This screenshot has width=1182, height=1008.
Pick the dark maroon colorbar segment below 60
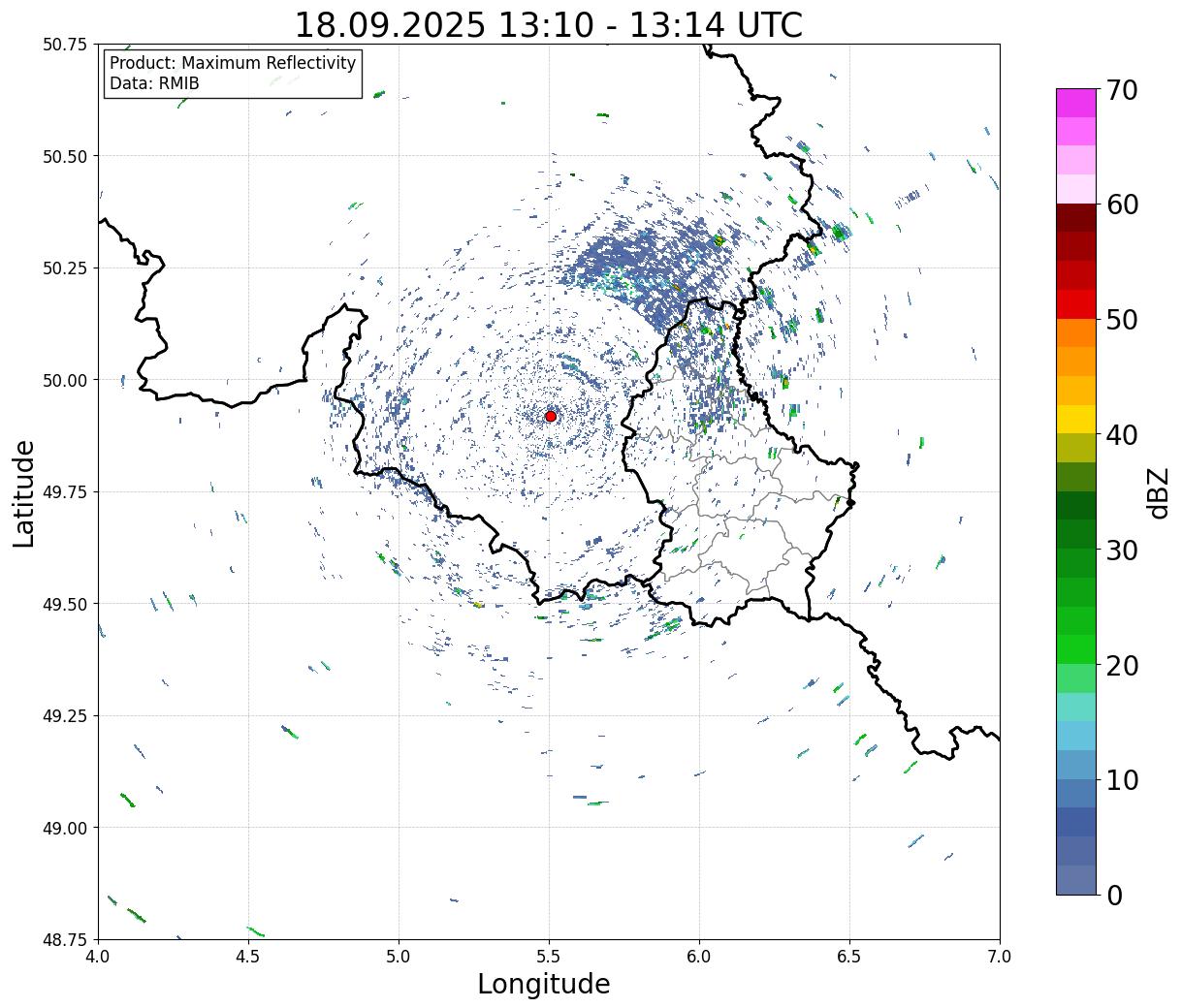tap(1076, 218)
